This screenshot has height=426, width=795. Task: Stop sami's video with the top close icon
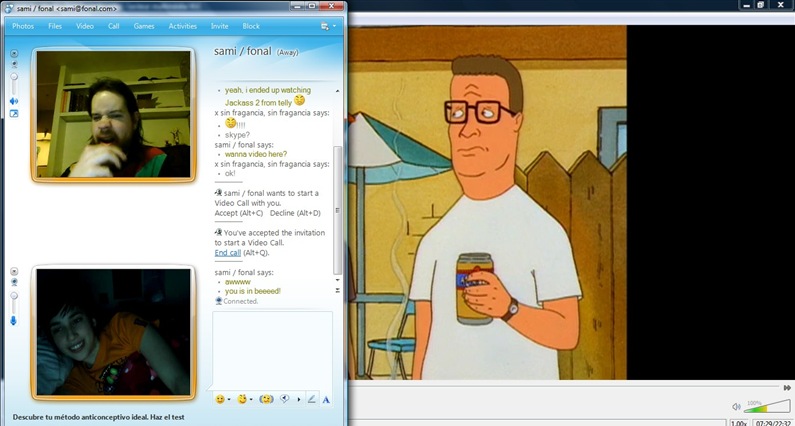coord(14,53)
